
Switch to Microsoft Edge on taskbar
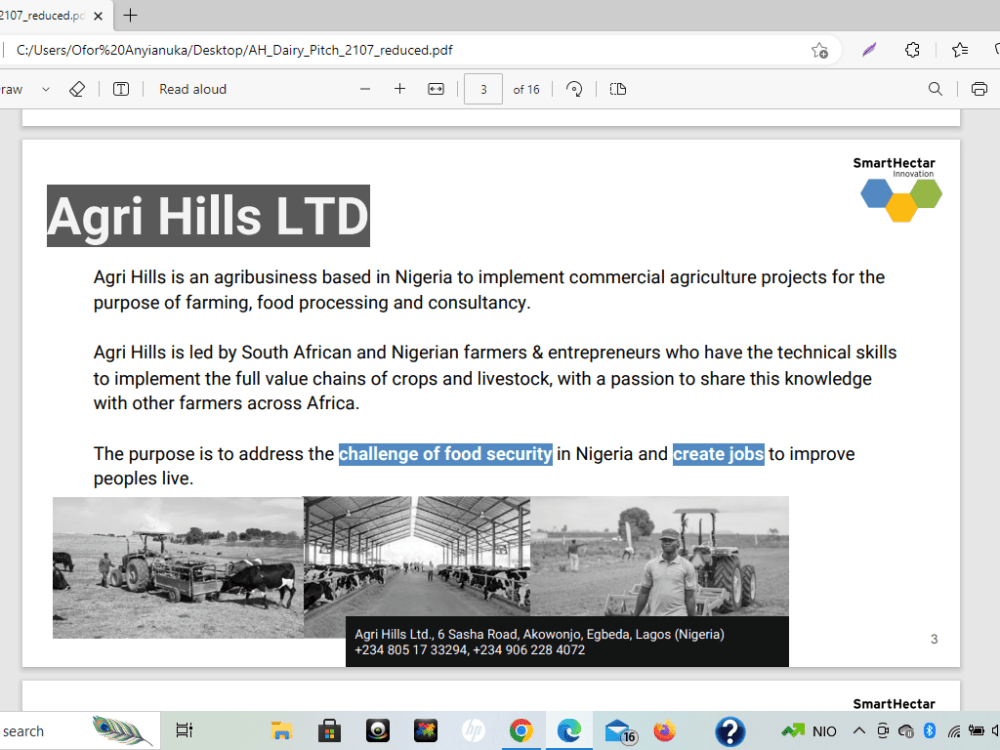pos(569,731)
